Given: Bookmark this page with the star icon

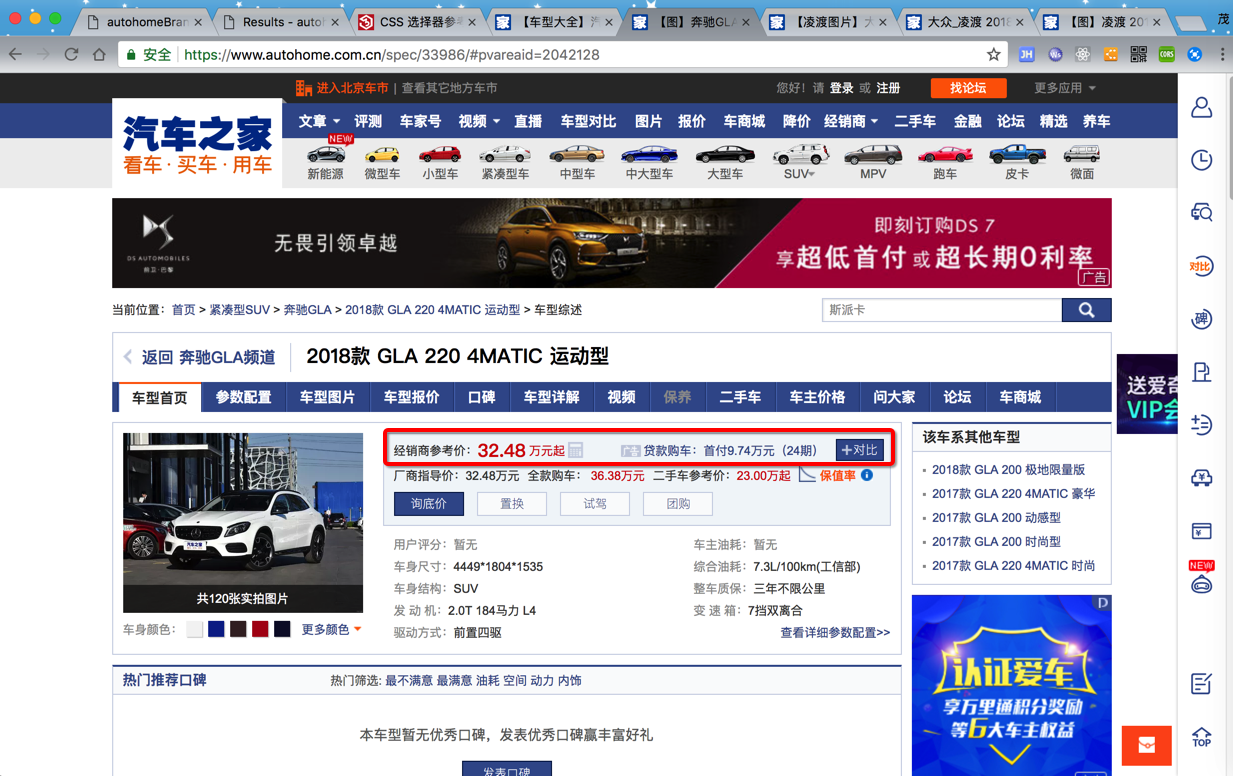Looking at the screenshot, I should point(993,55).
